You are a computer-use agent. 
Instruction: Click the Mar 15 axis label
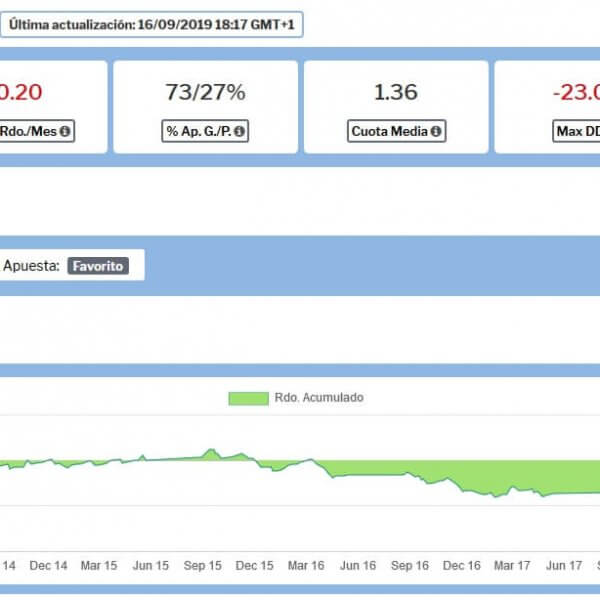(99, 566)
